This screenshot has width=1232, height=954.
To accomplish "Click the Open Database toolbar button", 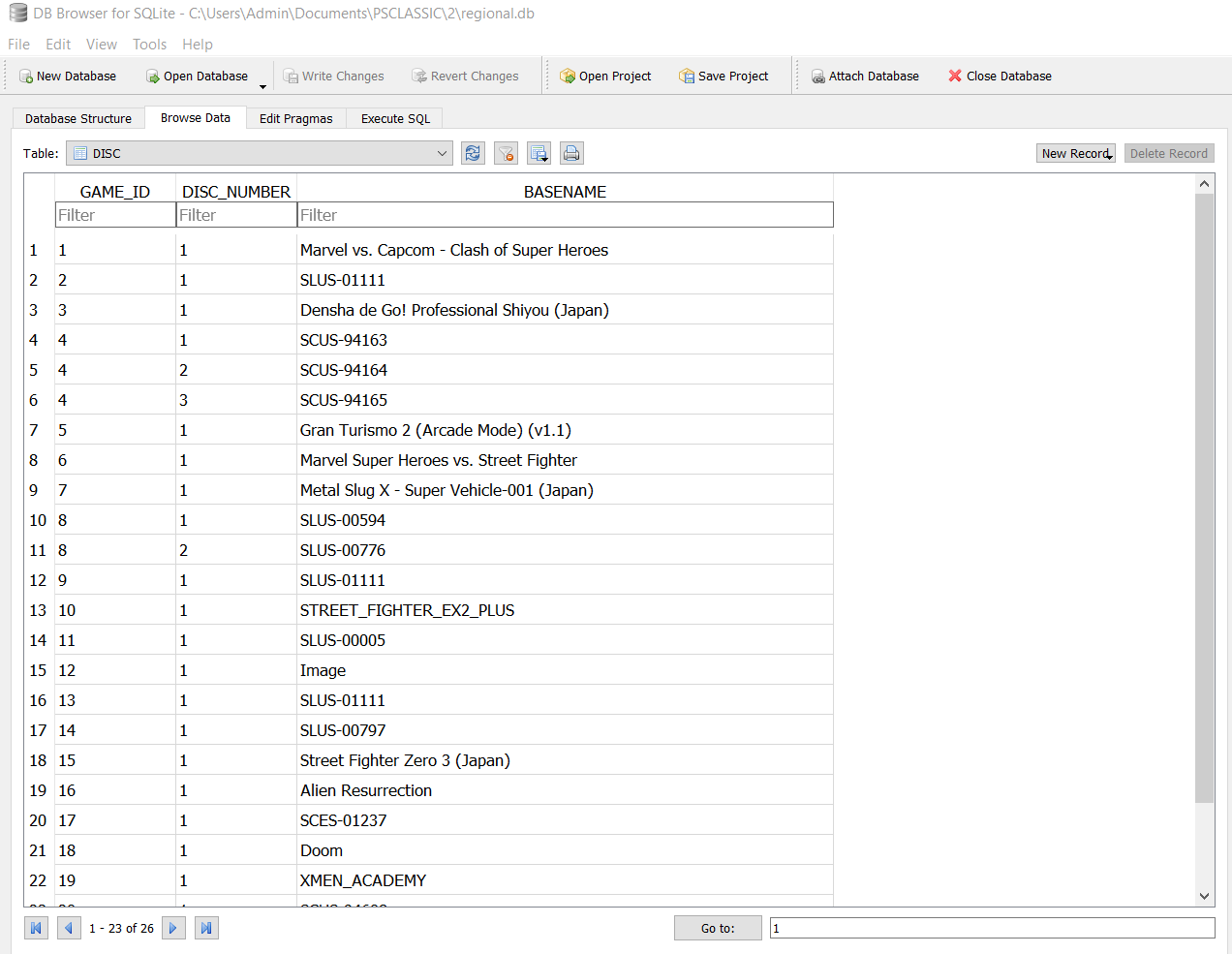I will click(x=197, y=76).
